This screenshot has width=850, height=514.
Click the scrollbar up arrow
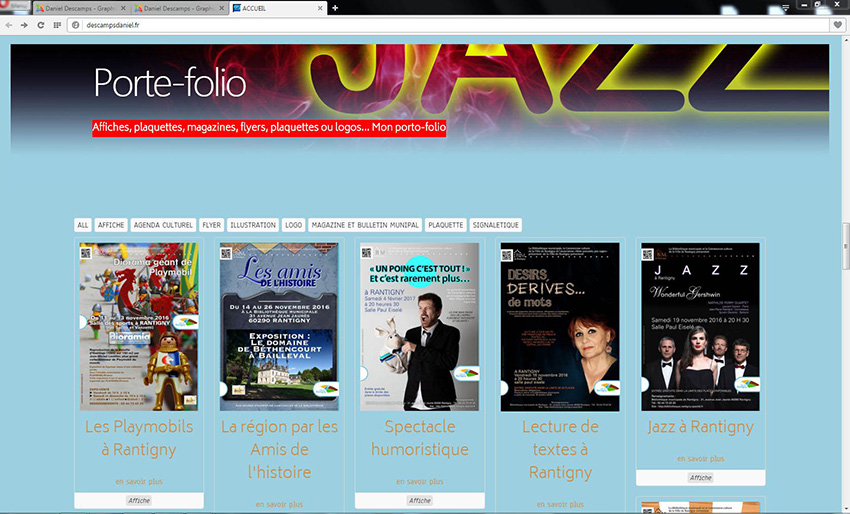tap(845, 40)
